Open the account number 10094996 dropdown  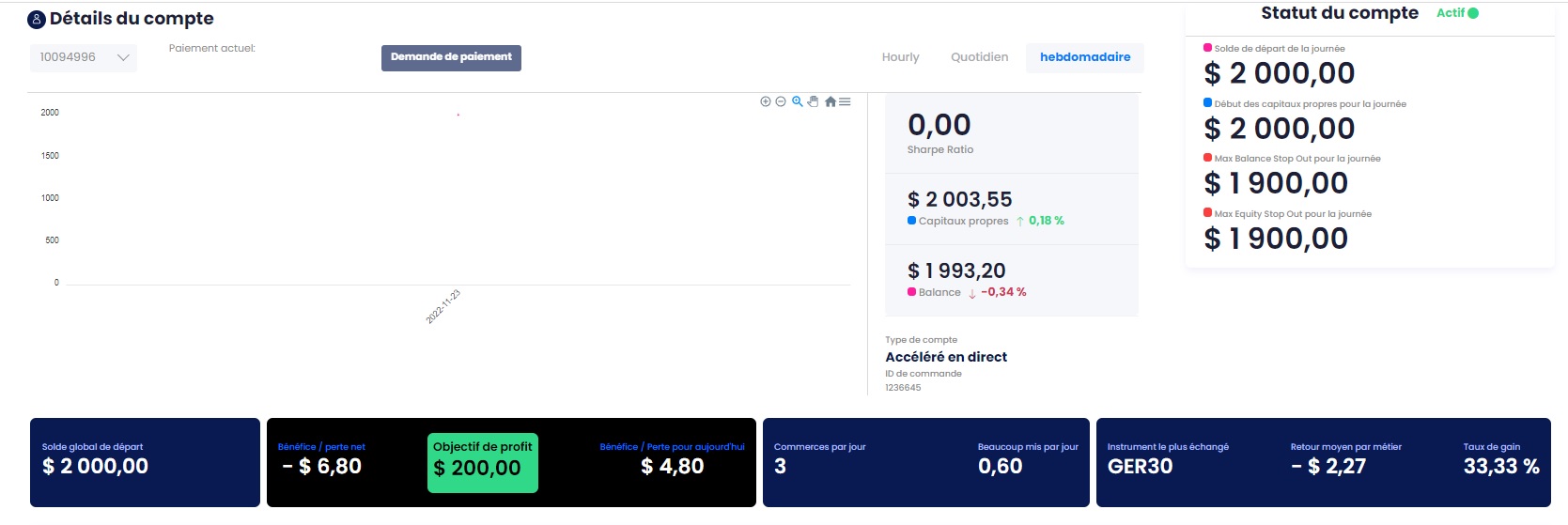click(x=83, y=57)
